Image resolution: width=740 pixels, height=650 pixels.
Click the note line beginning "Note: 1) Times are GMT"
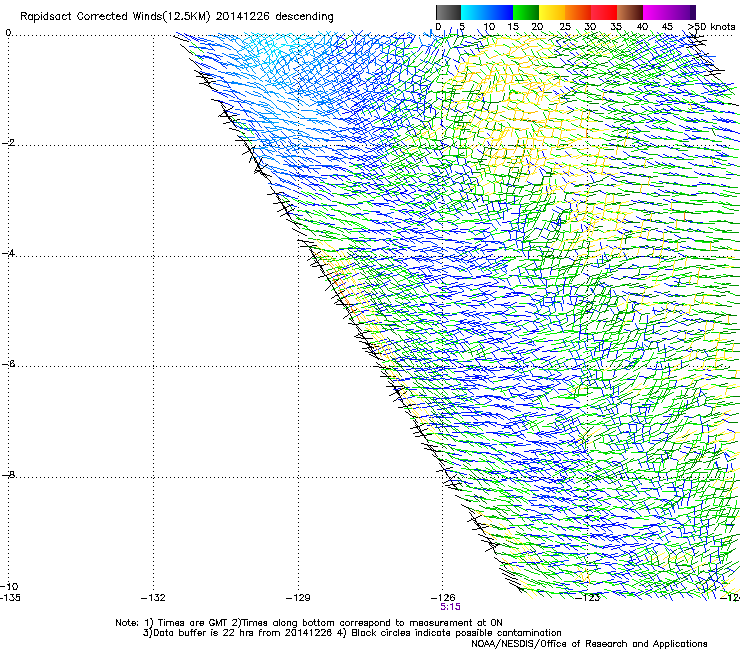pyautogui.click(x=309, y=623)
